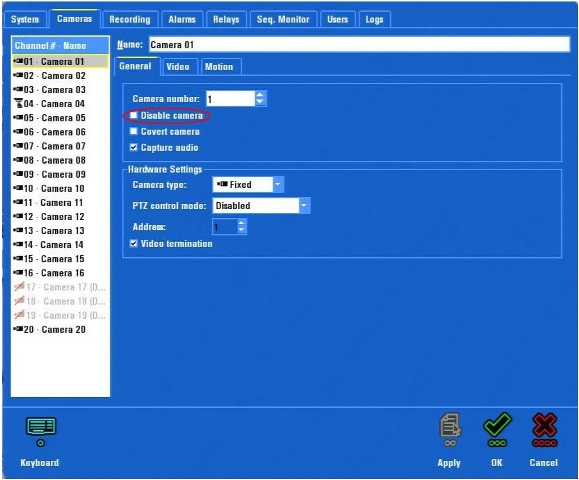Viewport: 579px width, 480px height.
Task: Increase the Address value with up arrow
Action: (x=241, y=223)
